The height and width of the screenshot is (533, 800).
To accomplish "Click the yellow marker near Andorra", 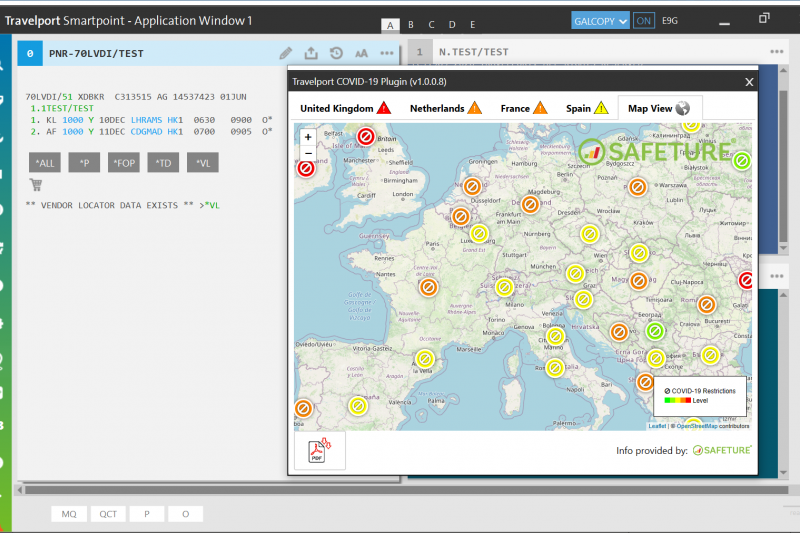I will coord(424,359).
